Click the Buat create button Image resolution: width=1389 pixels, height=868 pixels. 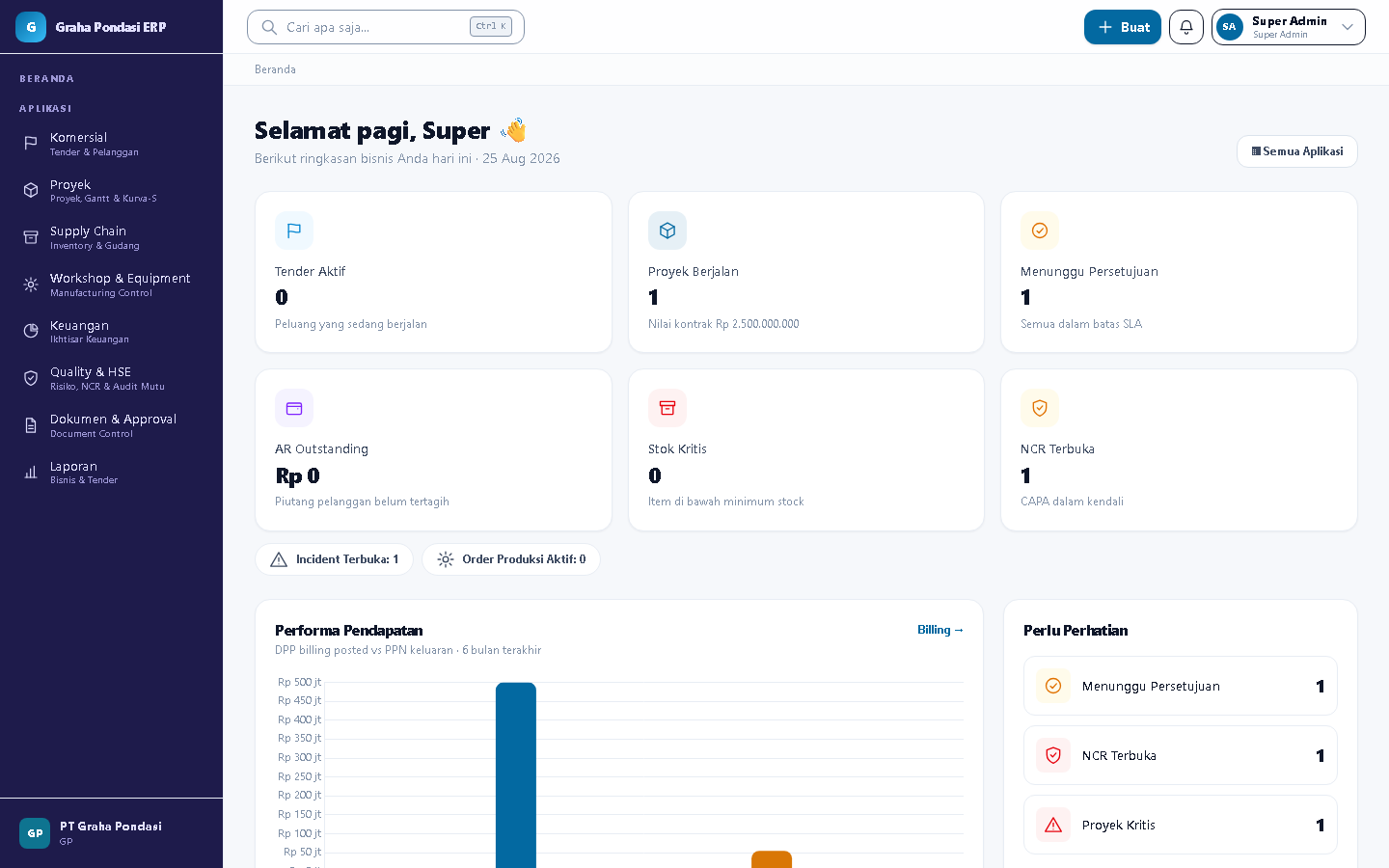[1123, 27]
